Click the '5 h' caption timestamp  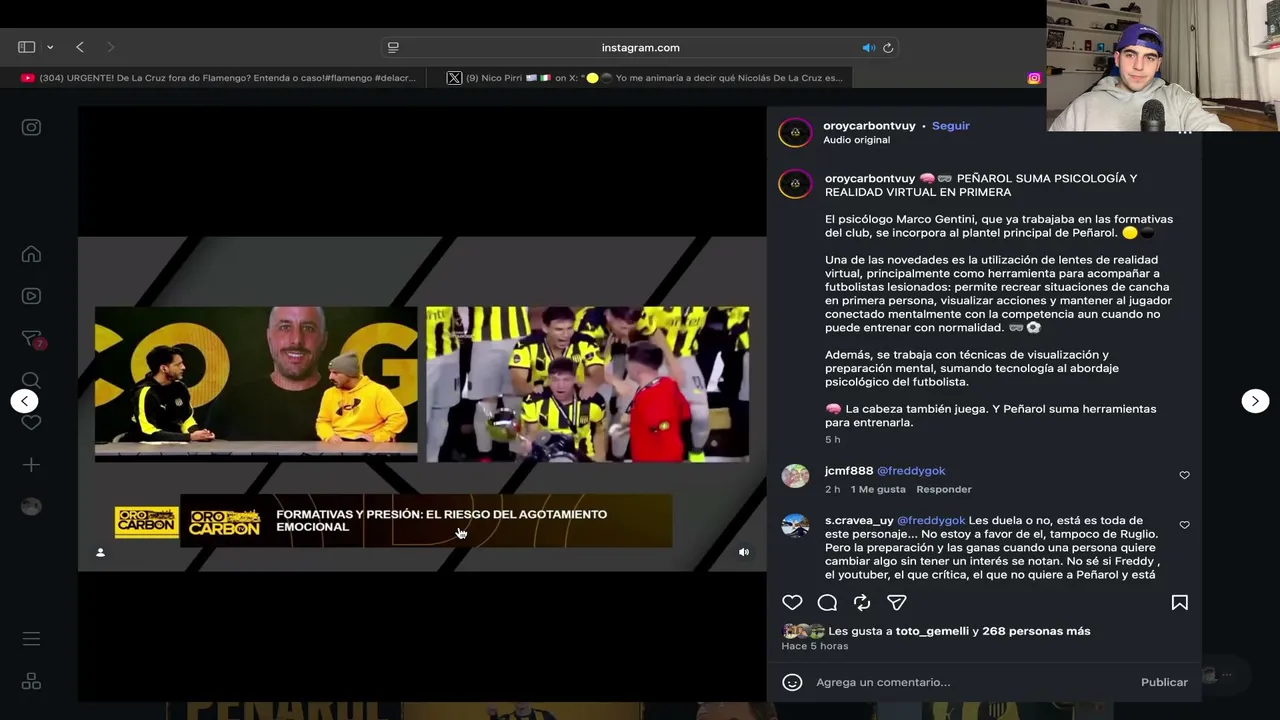[833, 440]
